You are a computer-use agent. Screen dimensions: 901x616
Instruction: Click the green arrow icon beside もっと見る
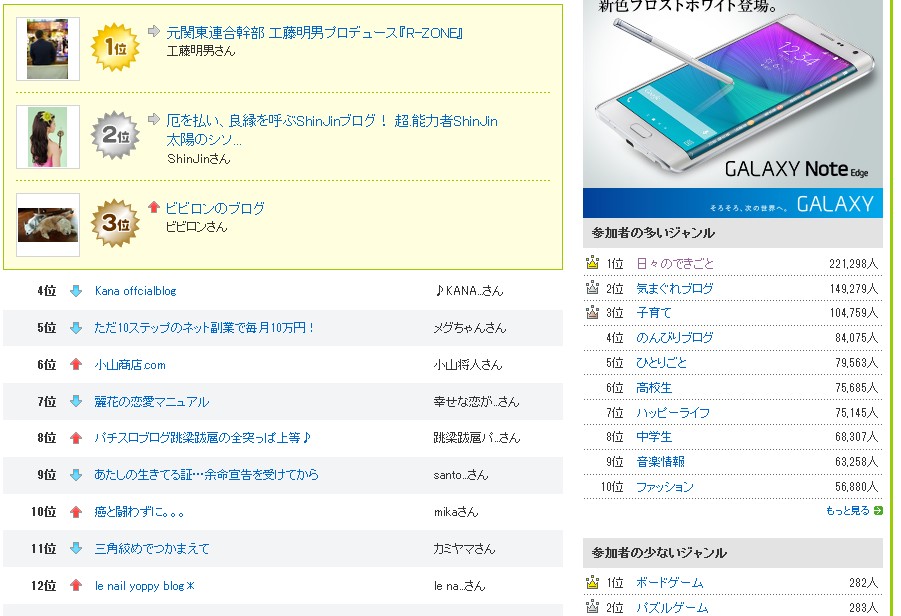pos(878,511)
